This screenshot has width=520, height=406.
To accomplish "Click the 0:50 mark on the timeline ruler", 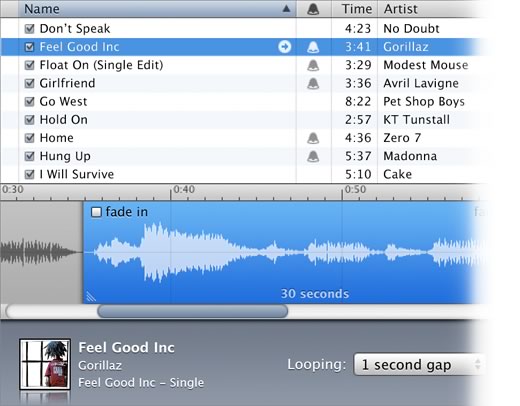I will click(355, 190).
